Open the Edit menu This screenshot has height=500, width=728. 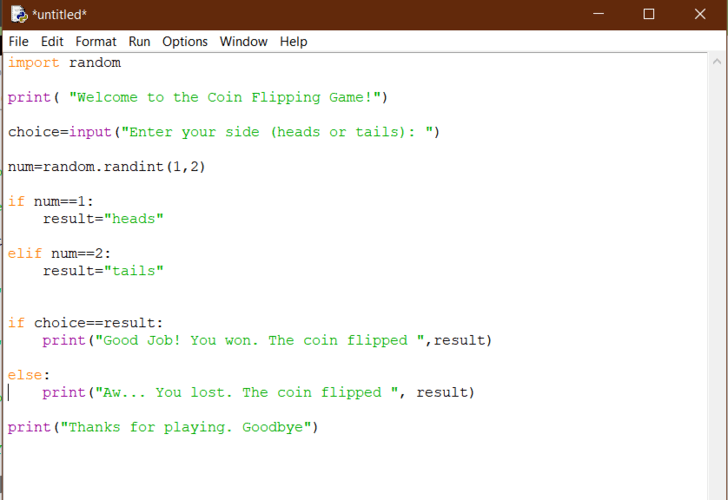52,42
